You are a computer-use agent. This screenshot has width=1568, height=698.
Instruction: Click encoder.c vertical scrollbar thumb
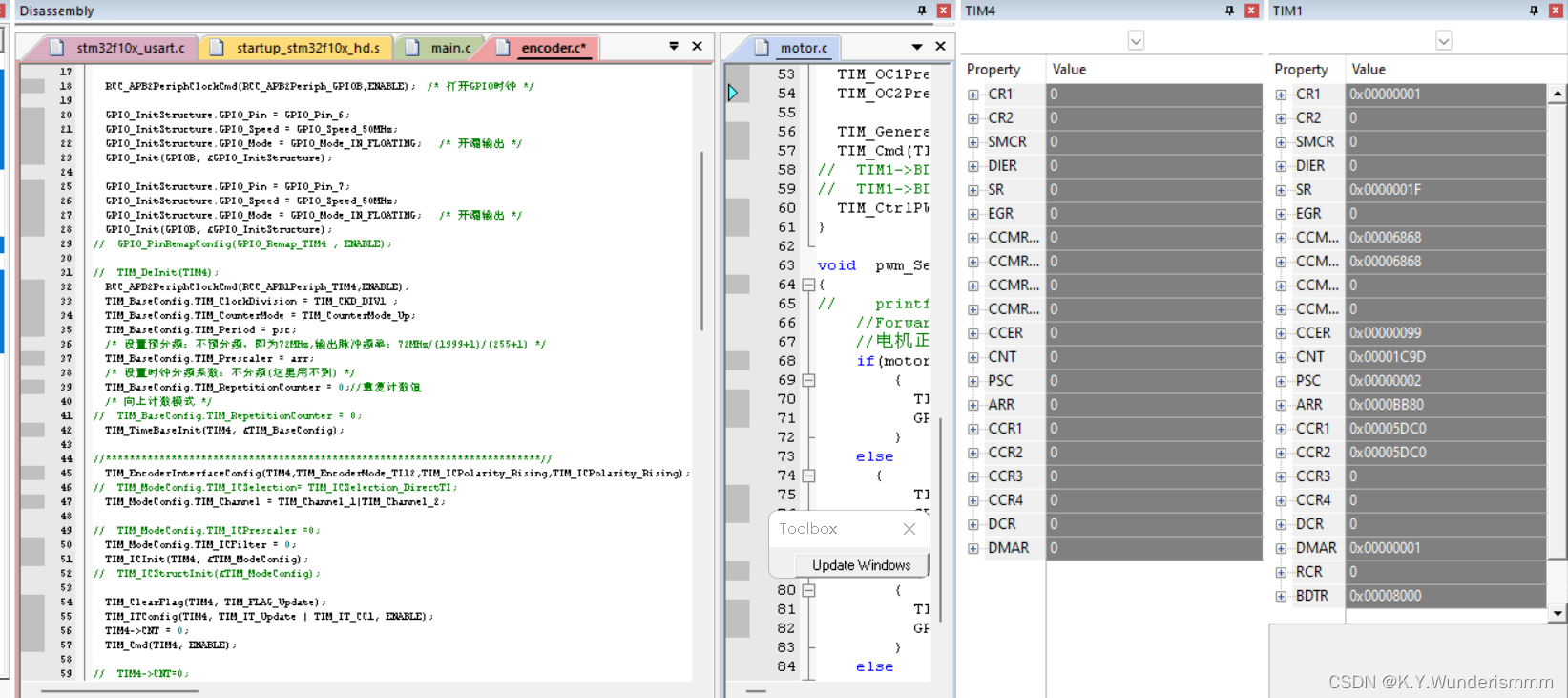(x=702, y=241)
